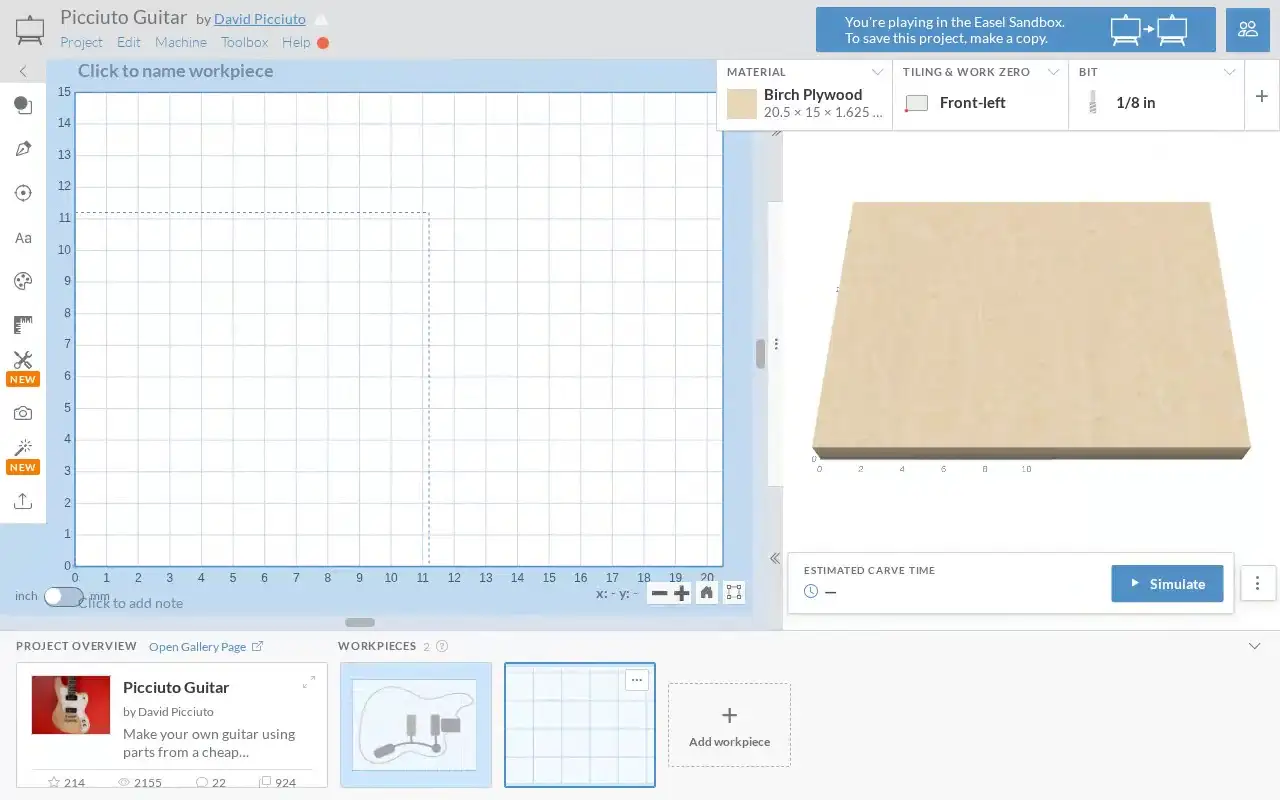This screenshot has height=800, width=1280.
Task: Open the David Picciuto author link
Action: click(260, 19)
